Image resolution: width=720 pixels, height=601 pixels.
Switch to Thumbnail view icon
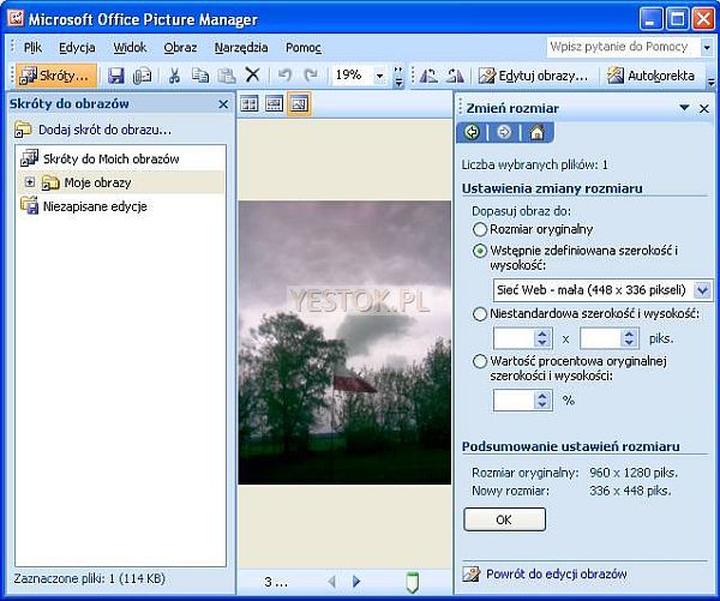249,104
